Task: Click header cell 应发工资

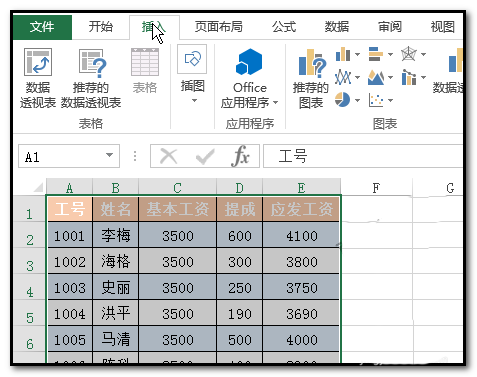Action: pos(301,209)
